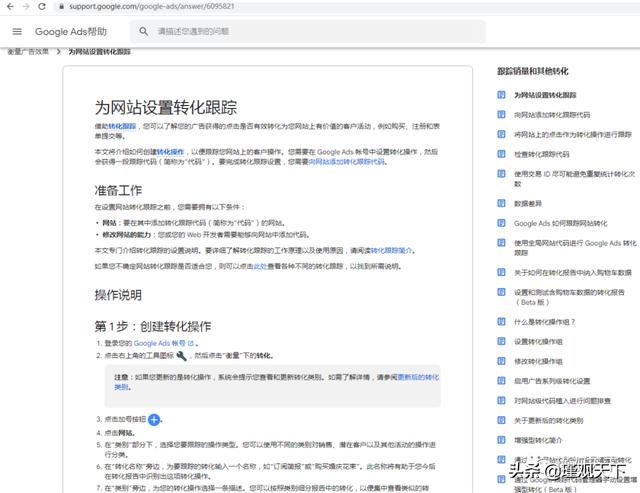Click the external-link icon after Google Ads 帐号
The height and width of the screenshot is (493, 640).
(190, 343)
